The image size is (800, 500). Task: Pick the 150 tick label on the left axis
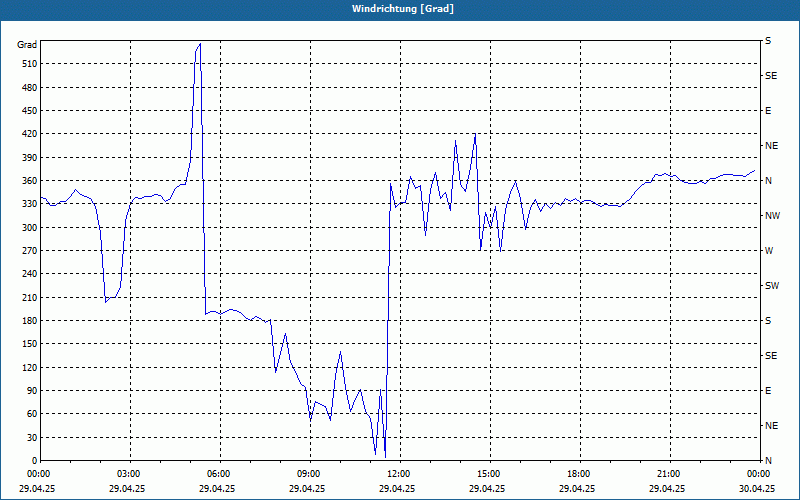[30, 344]
